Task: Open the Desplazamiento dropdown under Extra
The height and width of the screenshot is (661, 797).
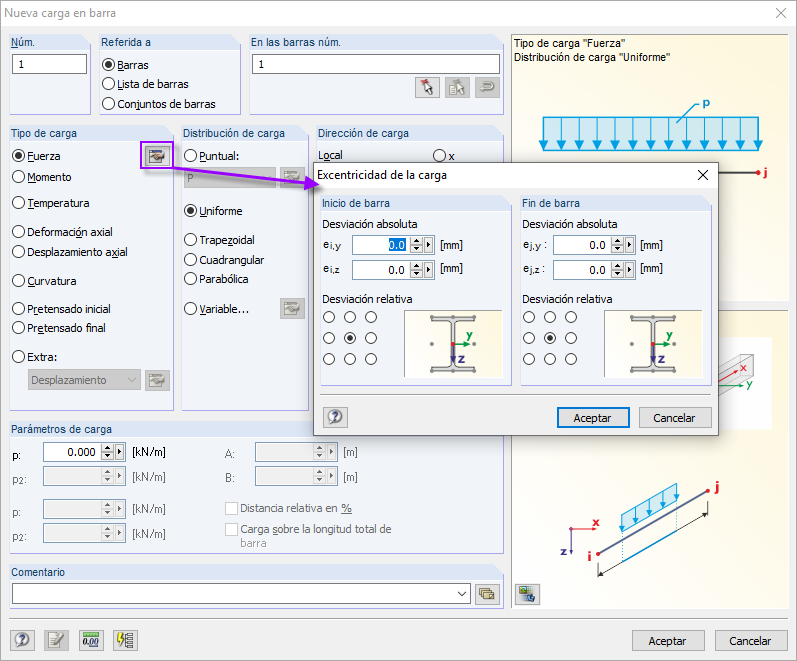Action: tap(84, 380)
